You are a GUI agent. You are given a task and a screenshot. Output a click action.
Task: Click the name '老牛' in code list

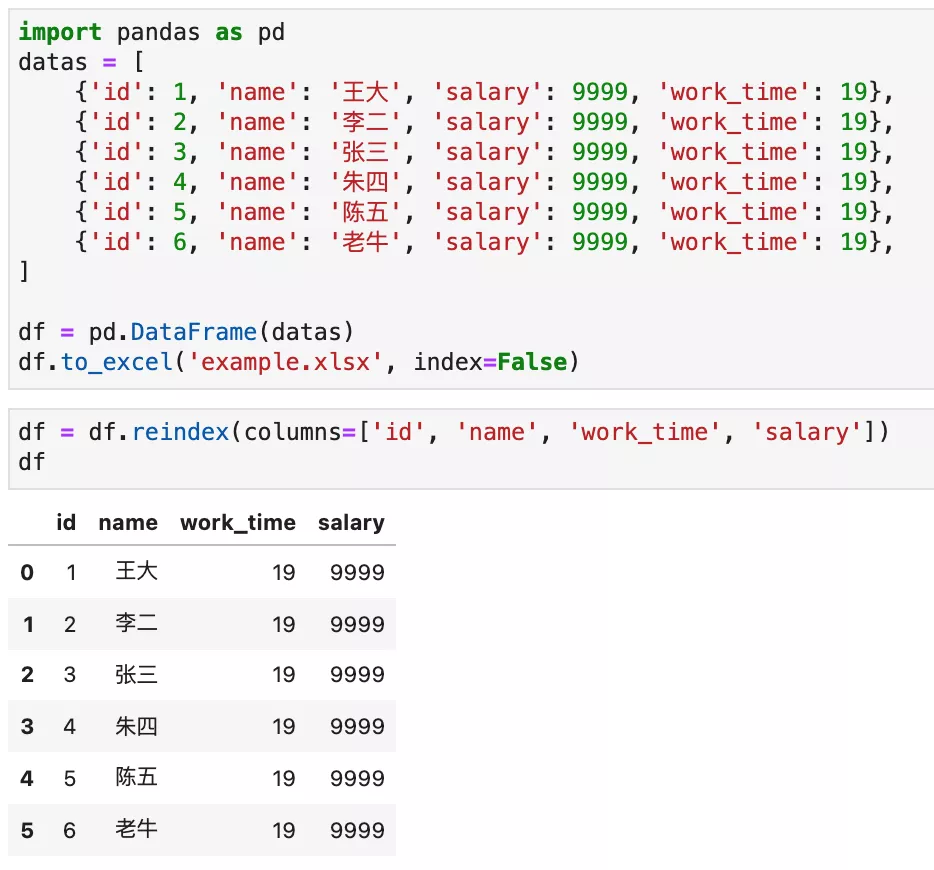(x=365, y=242)
